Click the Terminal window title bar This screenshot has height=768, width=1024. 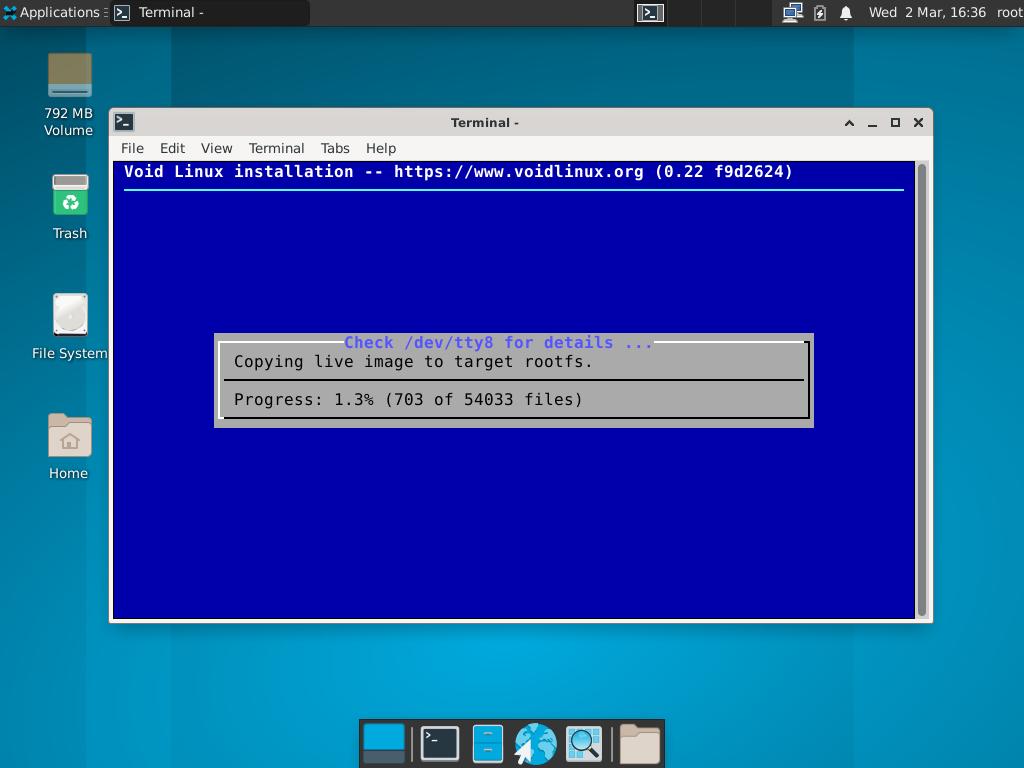tap(485, 123)
